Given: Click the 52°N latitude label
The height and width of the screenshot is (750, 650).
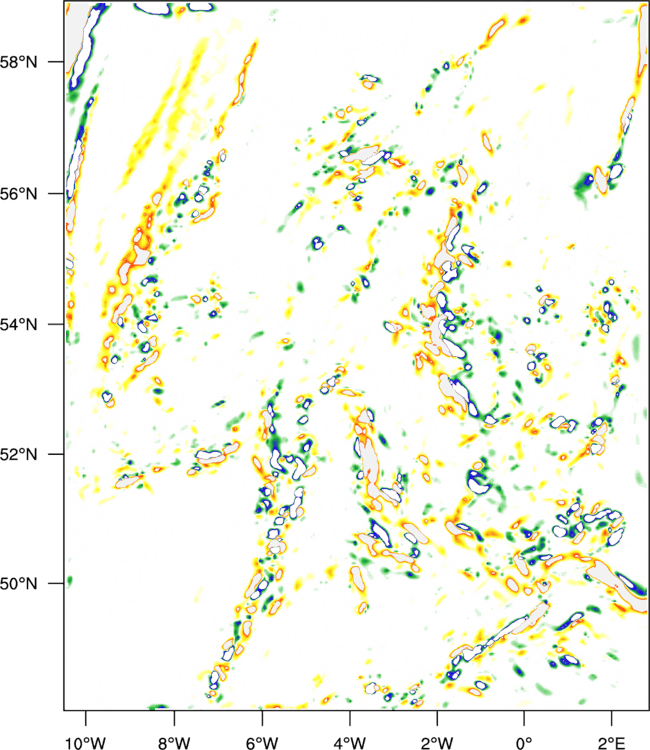Looking at the screenshot, I should 19,454.
